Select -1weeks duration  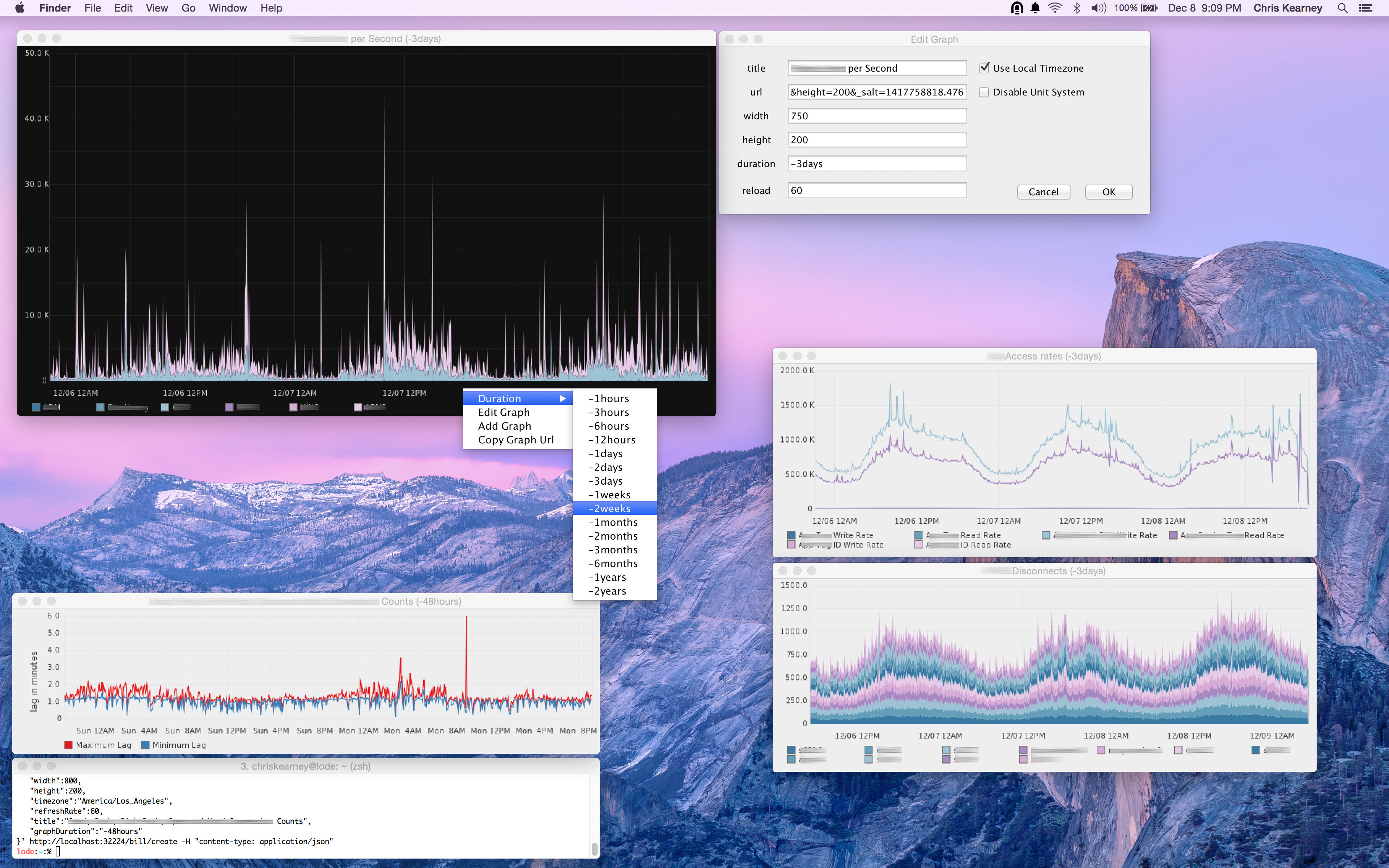615,495
